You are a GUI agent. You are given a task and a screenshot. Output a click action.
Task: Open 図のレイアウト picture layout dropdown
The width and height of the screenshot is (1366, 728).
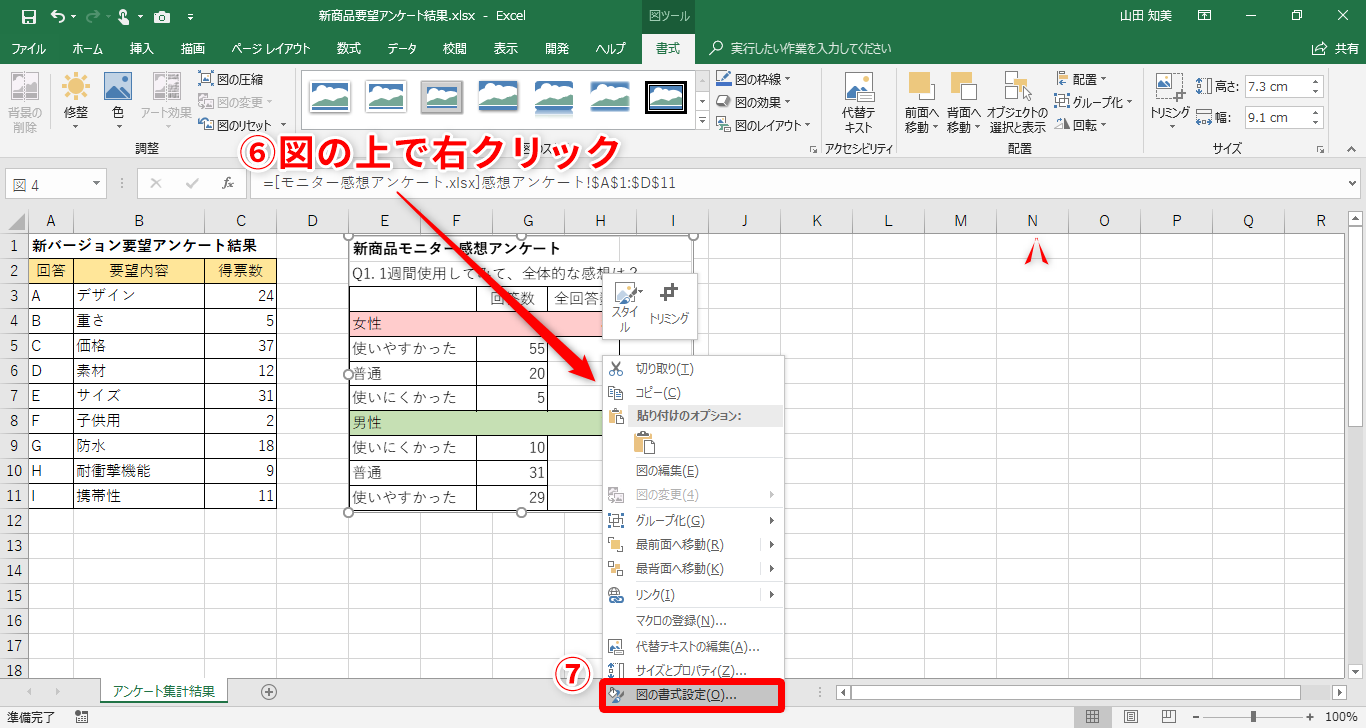[x=764, y=125]
